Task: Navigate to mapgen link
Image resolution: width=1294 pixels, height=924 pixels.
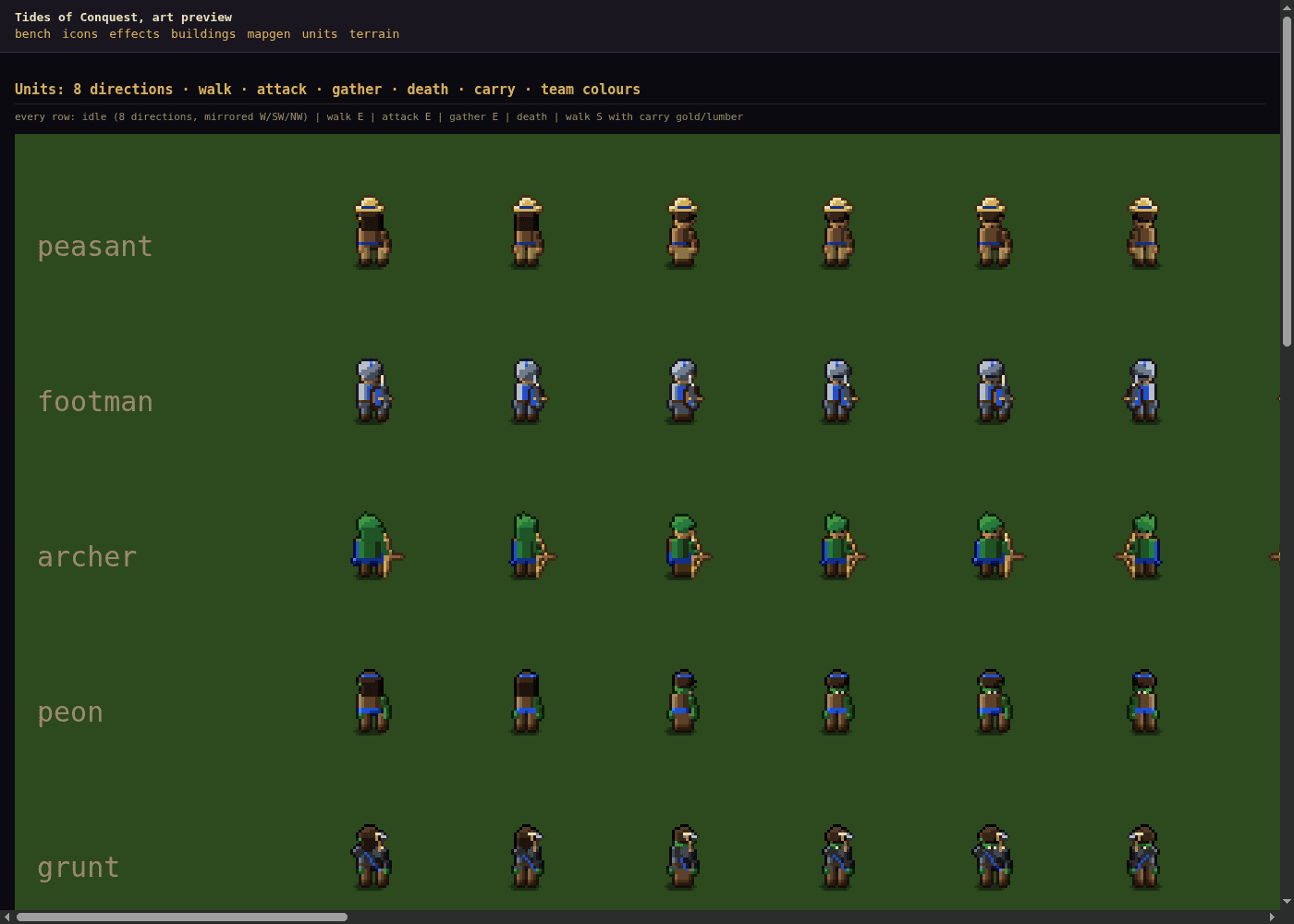Action: pos(268,33)
